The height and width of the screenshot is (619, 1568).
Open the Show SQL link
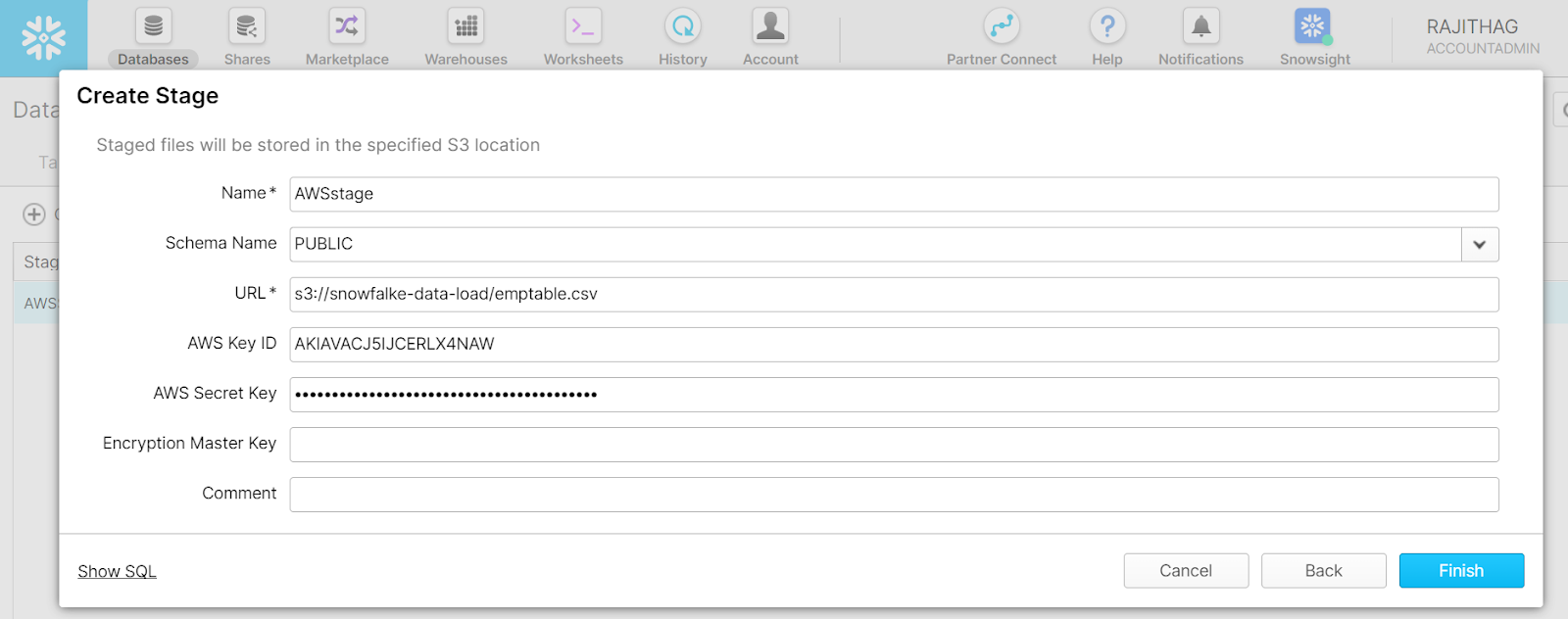pos(117,571)
